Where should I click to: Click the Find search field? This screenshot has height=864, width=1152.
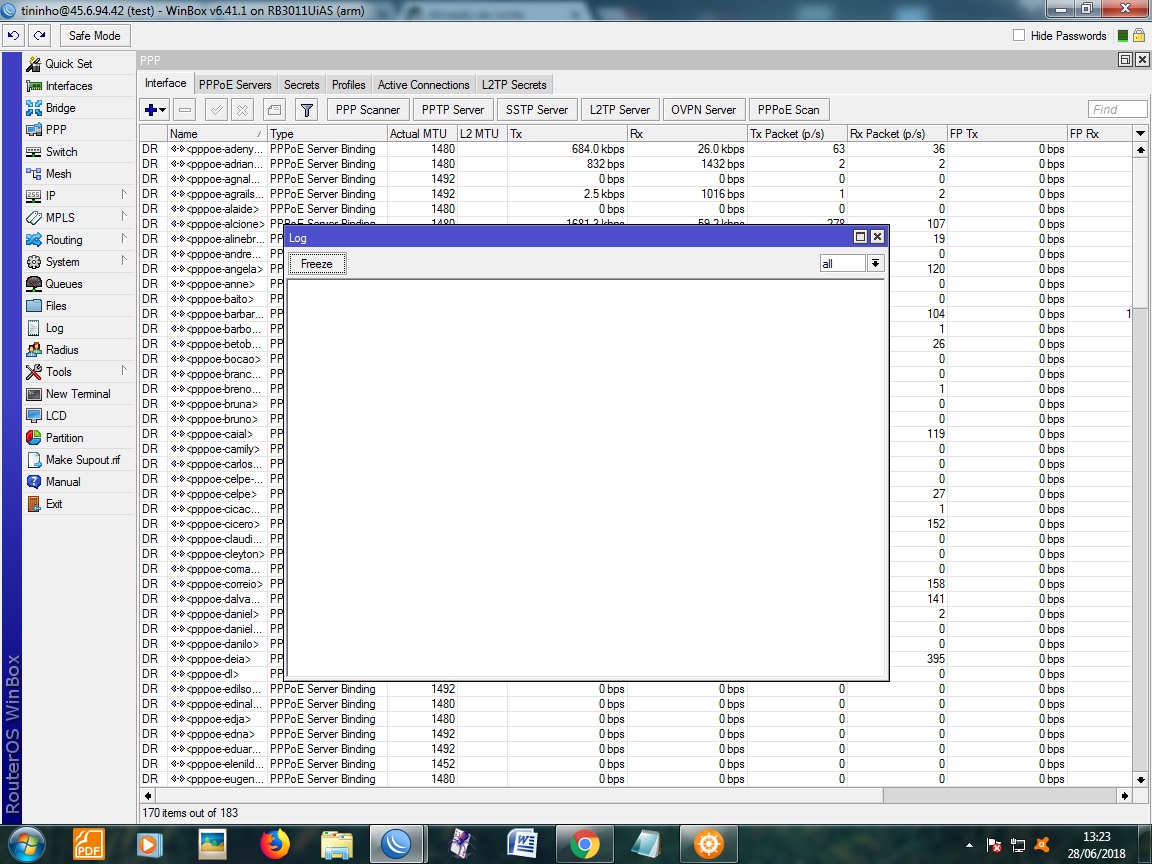[x=1117, y=109]
